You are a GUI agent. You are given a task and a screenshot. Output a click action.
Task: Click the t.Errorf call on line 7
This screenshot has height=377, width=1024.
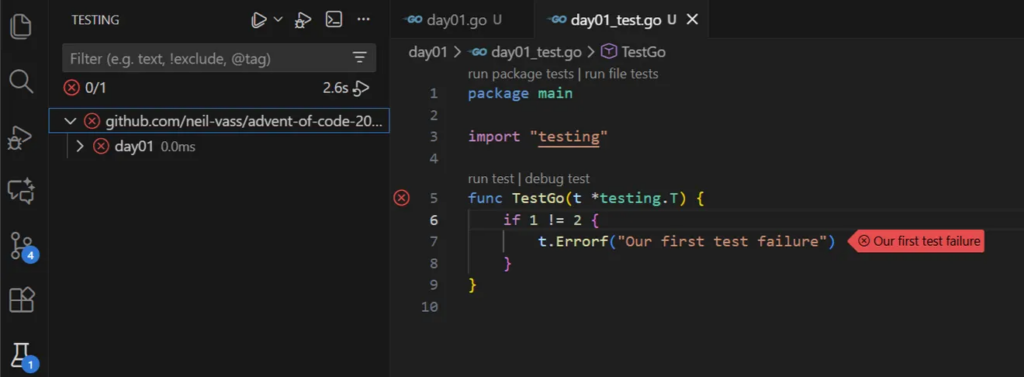coord(573,242)
